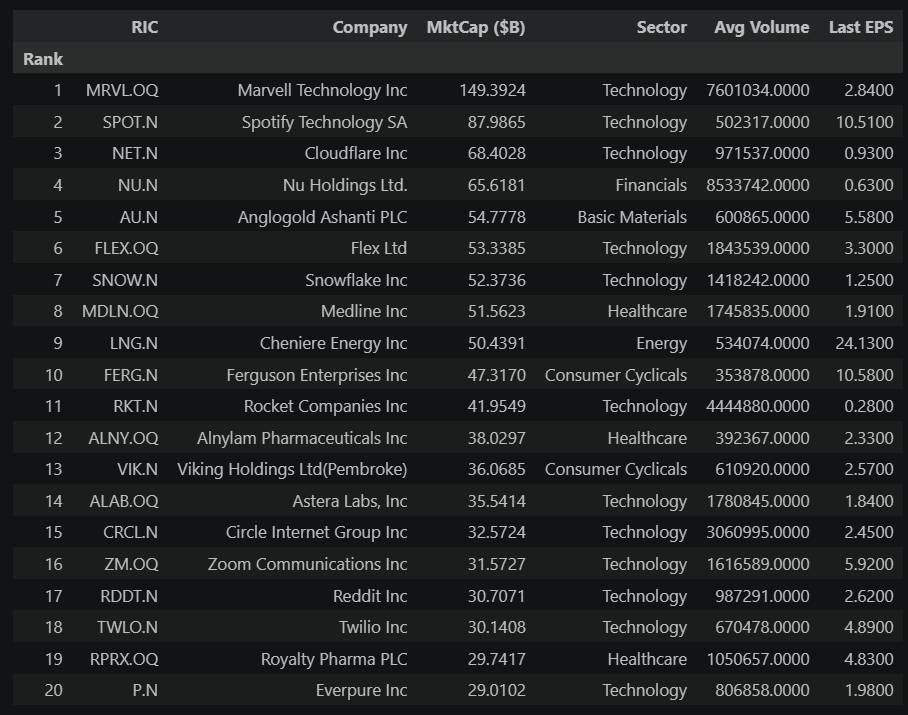This screenshot has width=908, height=715.
Task: Select the P.N ticker cell
Action: (144, 691)
